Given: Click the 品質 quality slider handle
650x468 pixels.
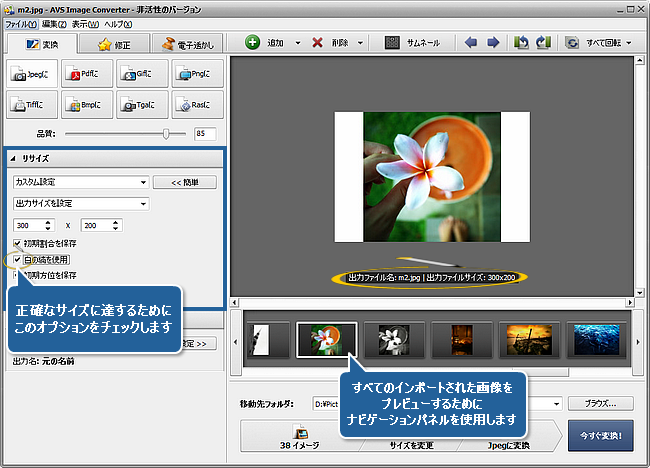Looking at the screenshot, I should point(164,133).
